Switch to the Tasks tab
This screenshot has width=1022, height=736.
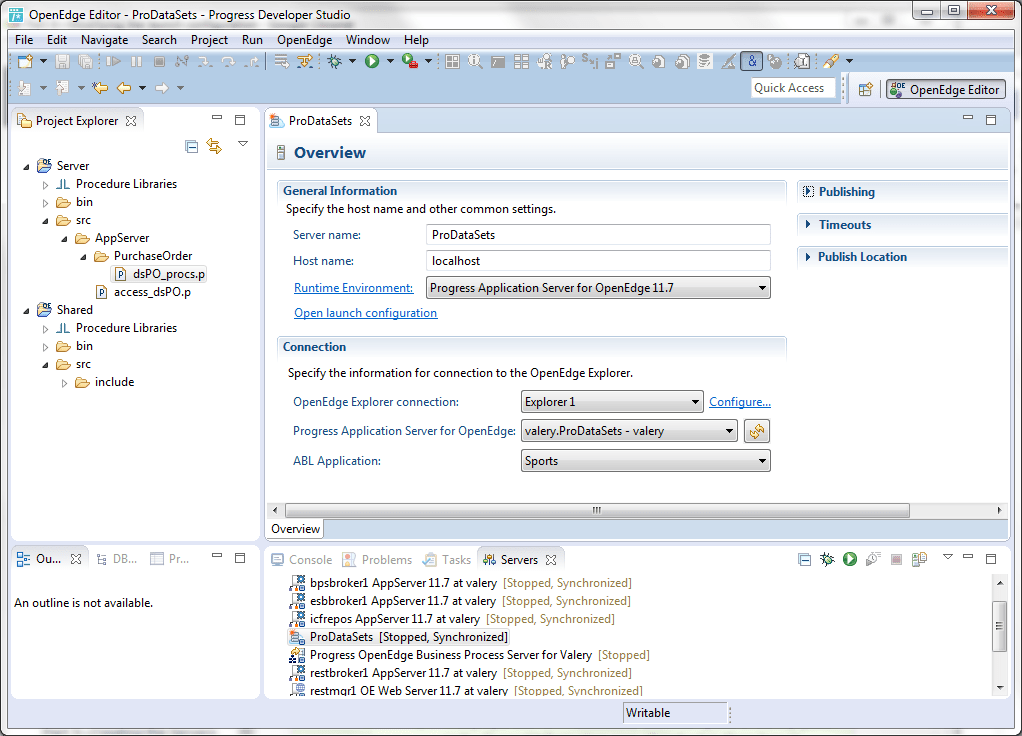coord(447,560)
